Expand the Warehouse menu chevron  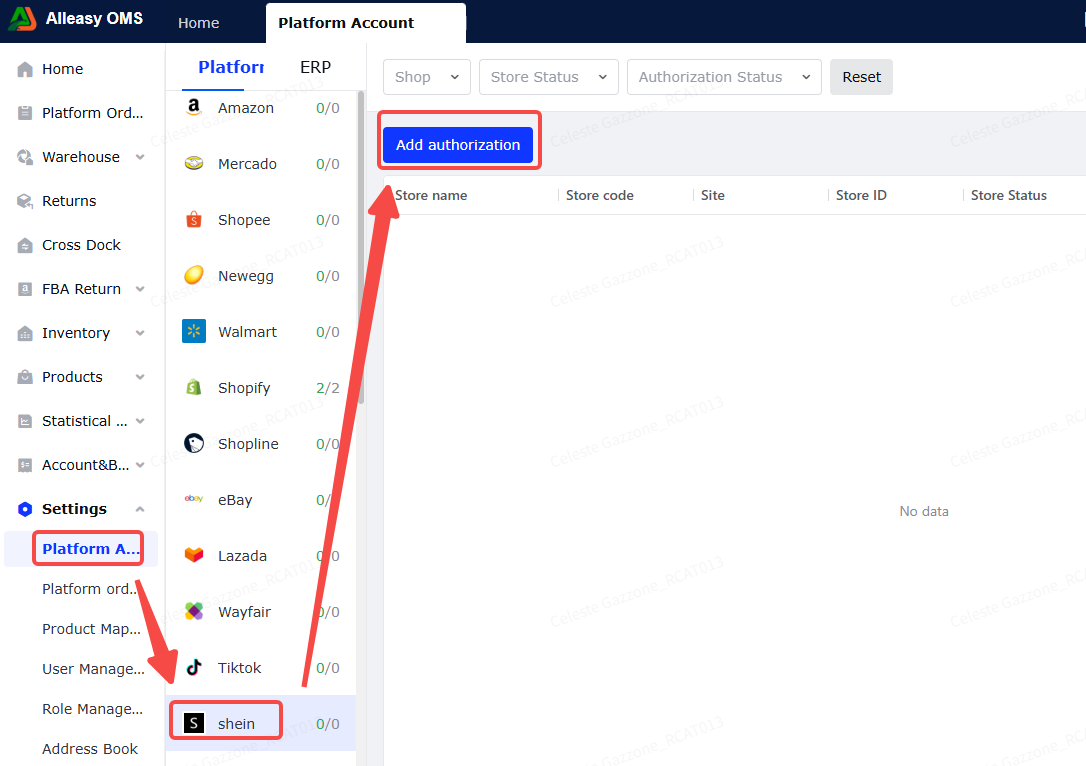(x=140, y=157)
